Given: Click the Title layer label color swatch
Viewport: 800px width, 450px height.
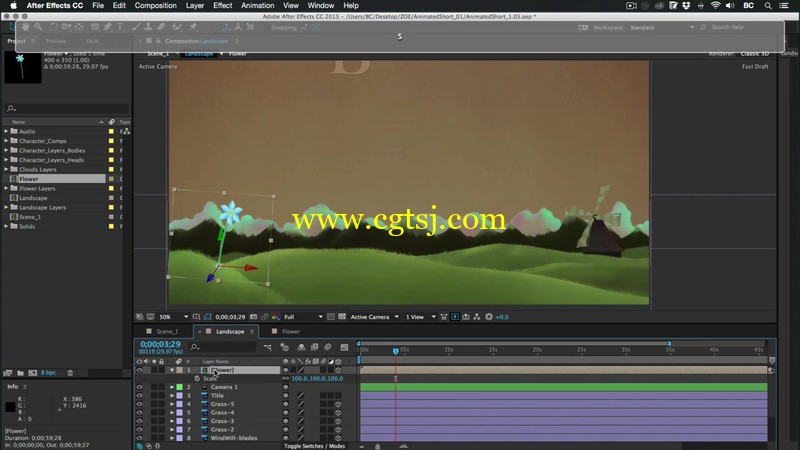Looking at the screenshot, I should coord(180,395).
